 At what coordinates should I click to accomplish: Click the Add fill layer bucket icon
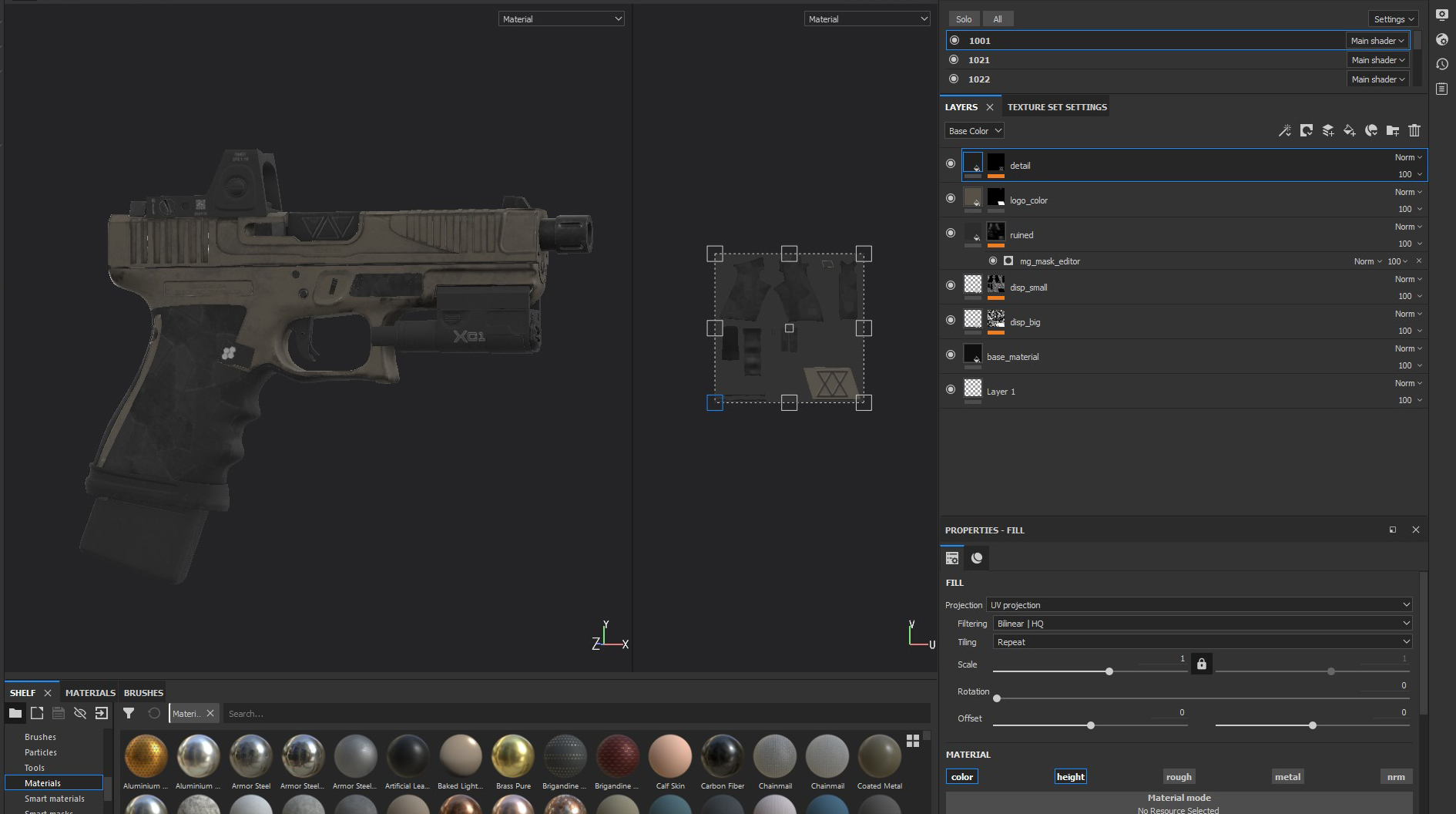1349,131
